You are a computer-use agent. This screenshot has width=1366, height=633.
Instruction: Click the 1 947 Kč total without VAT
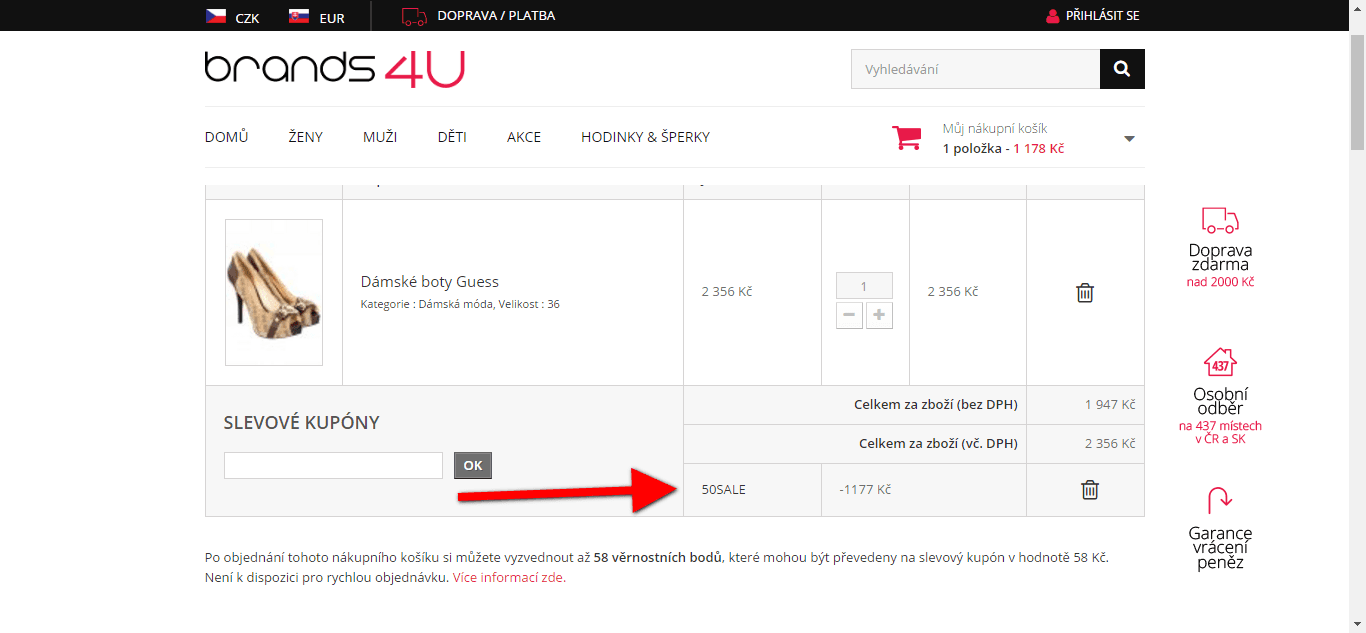tap(1110, 405)
